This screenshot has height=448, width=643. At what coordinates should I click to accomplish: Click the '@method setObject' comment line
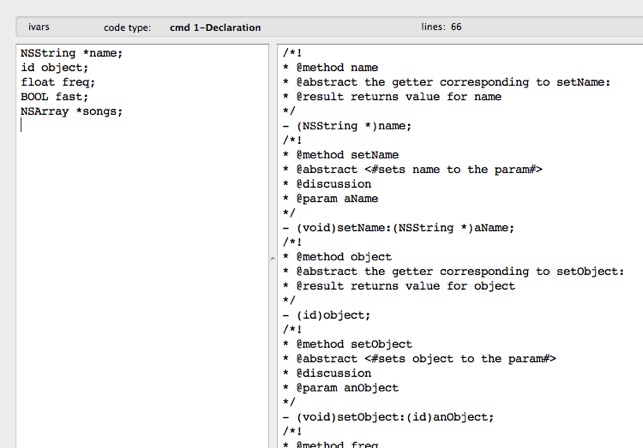point(348,344)
